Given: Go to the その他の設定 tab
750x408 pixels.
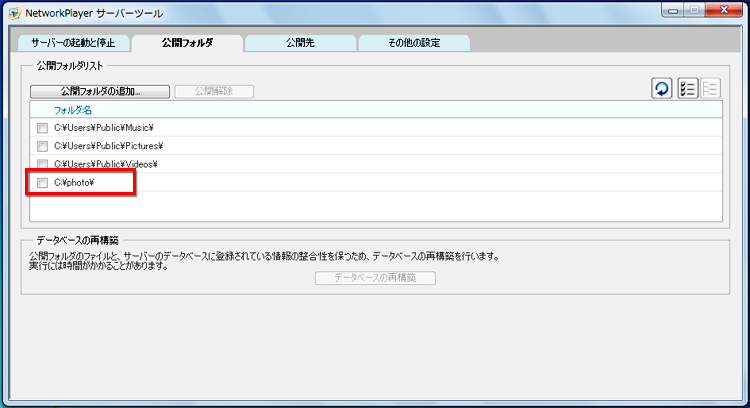Looking at the screenshot, I should [414, 43].
